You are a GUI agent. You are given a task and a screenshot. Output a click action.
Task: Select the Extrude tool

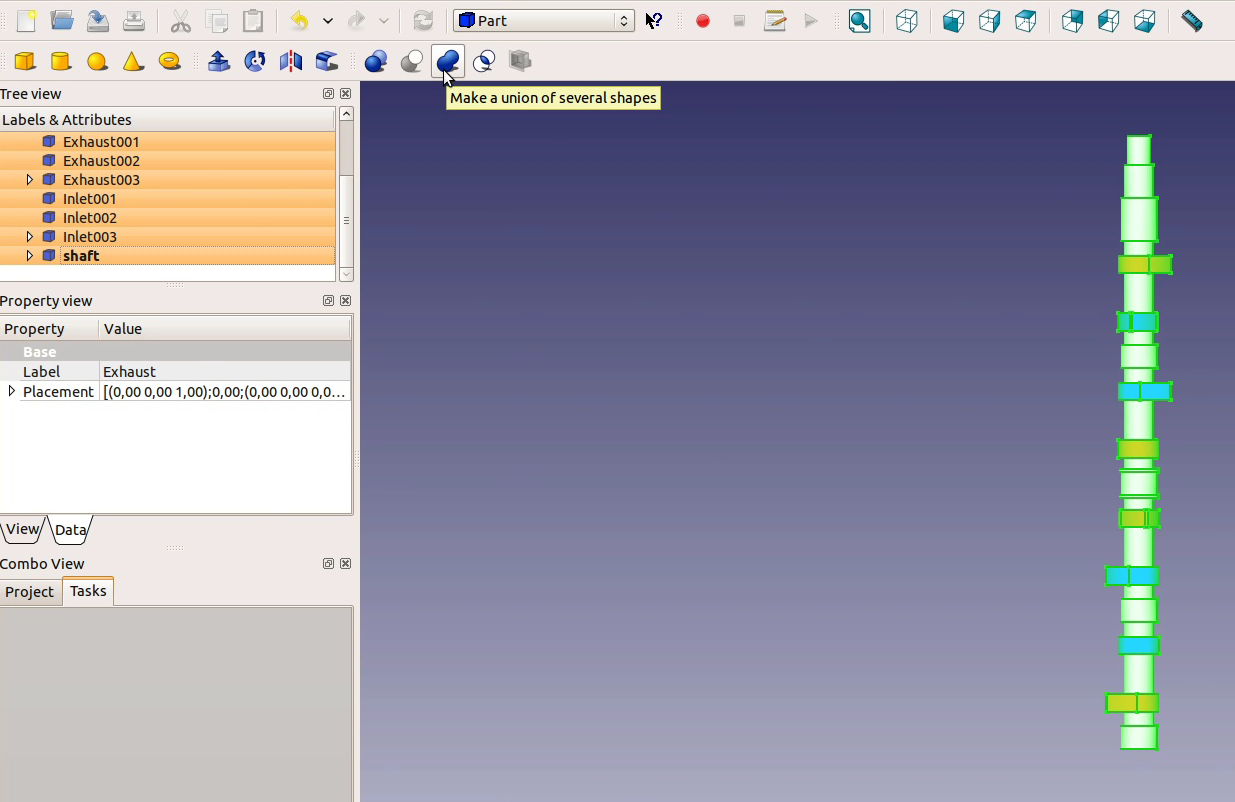tap(218, 61)
